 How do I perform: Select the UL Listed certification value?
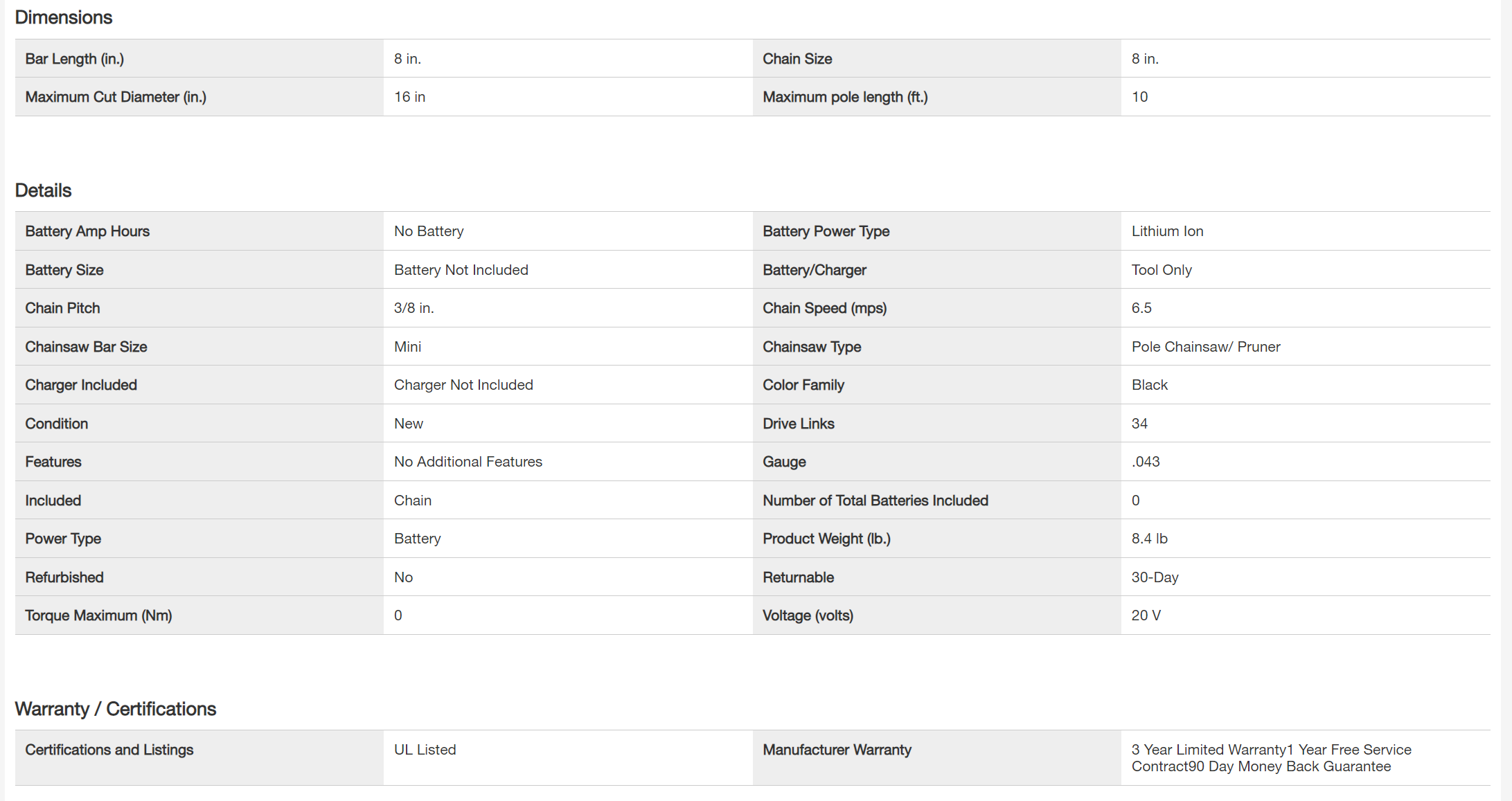pos(425,750)
